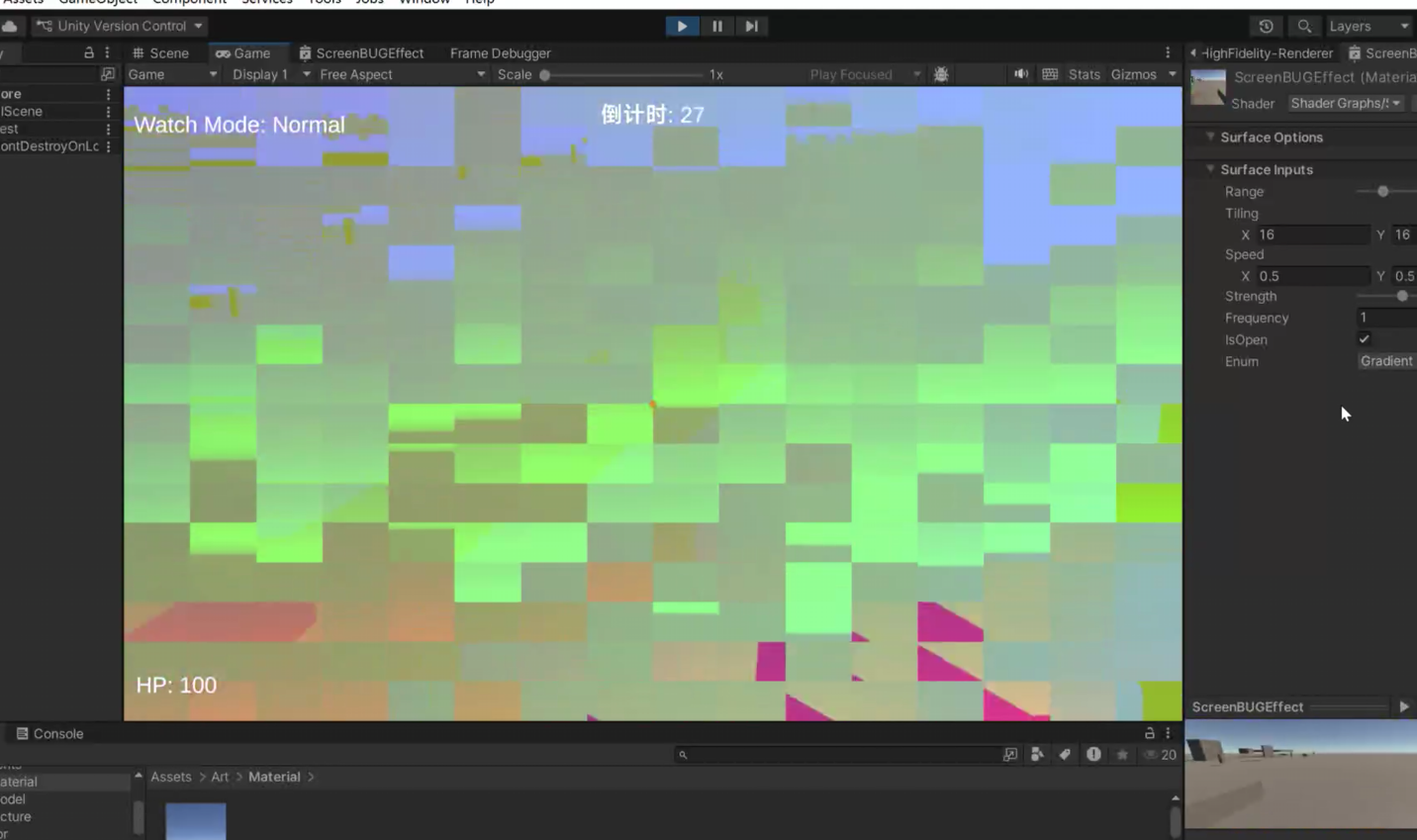1417x840 pixels.
Task: Open the Layers dropdown
Action: (x=1368, y=27)
